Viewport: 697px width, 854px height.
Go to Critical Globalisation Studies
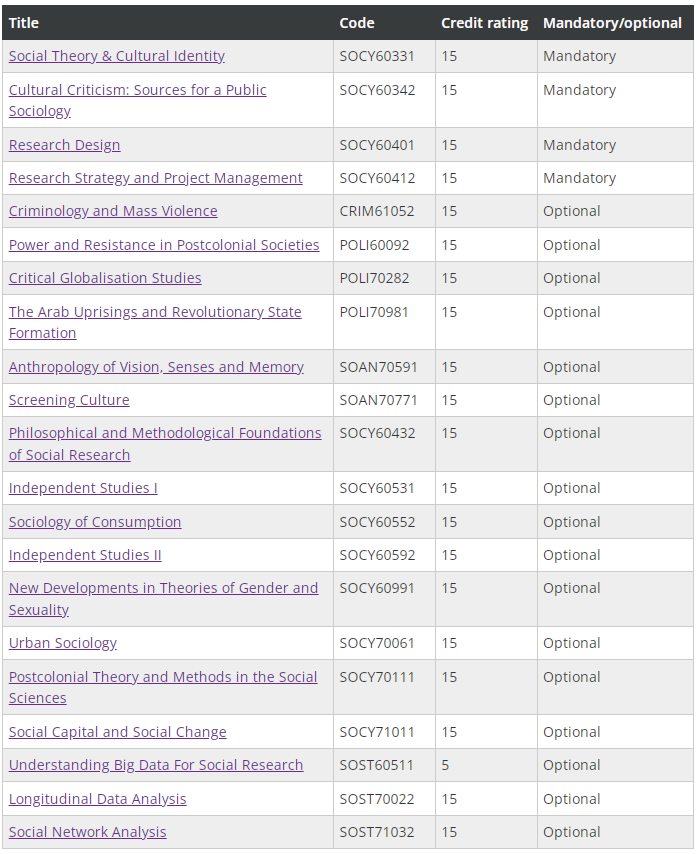click(105, 278)
